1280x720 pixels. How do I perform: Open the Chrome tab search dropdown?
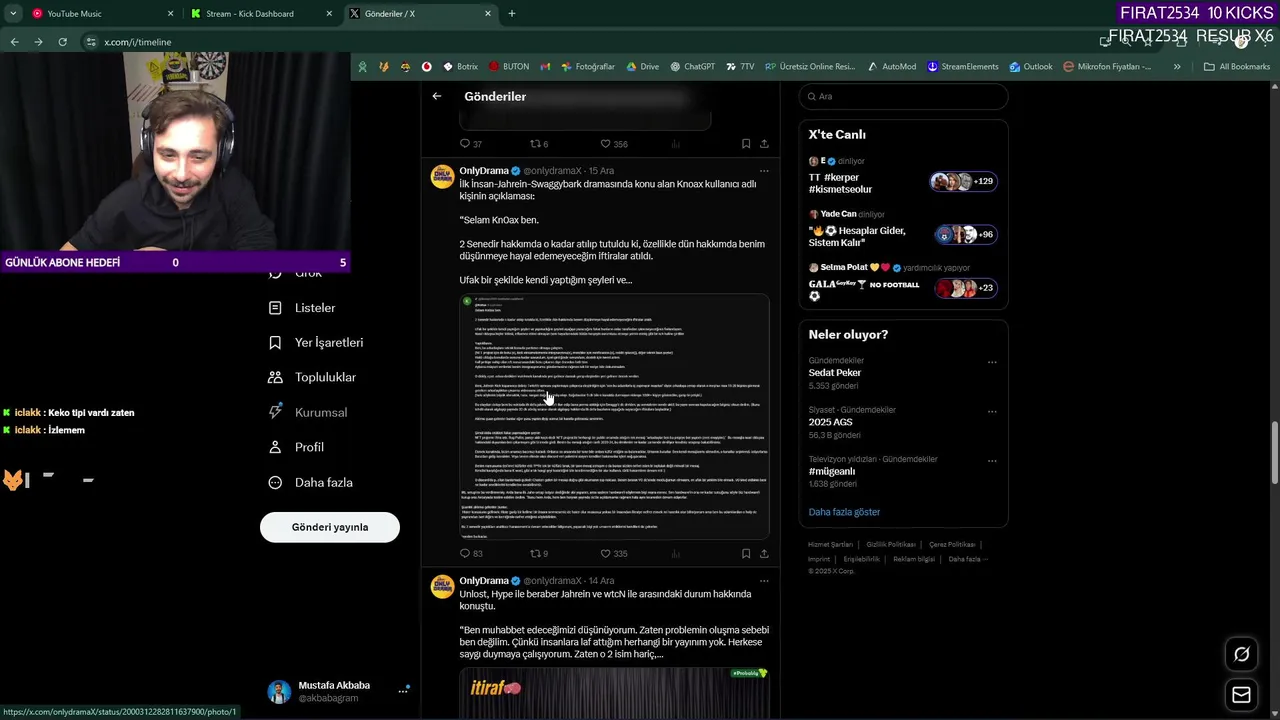tap(13, 14)
